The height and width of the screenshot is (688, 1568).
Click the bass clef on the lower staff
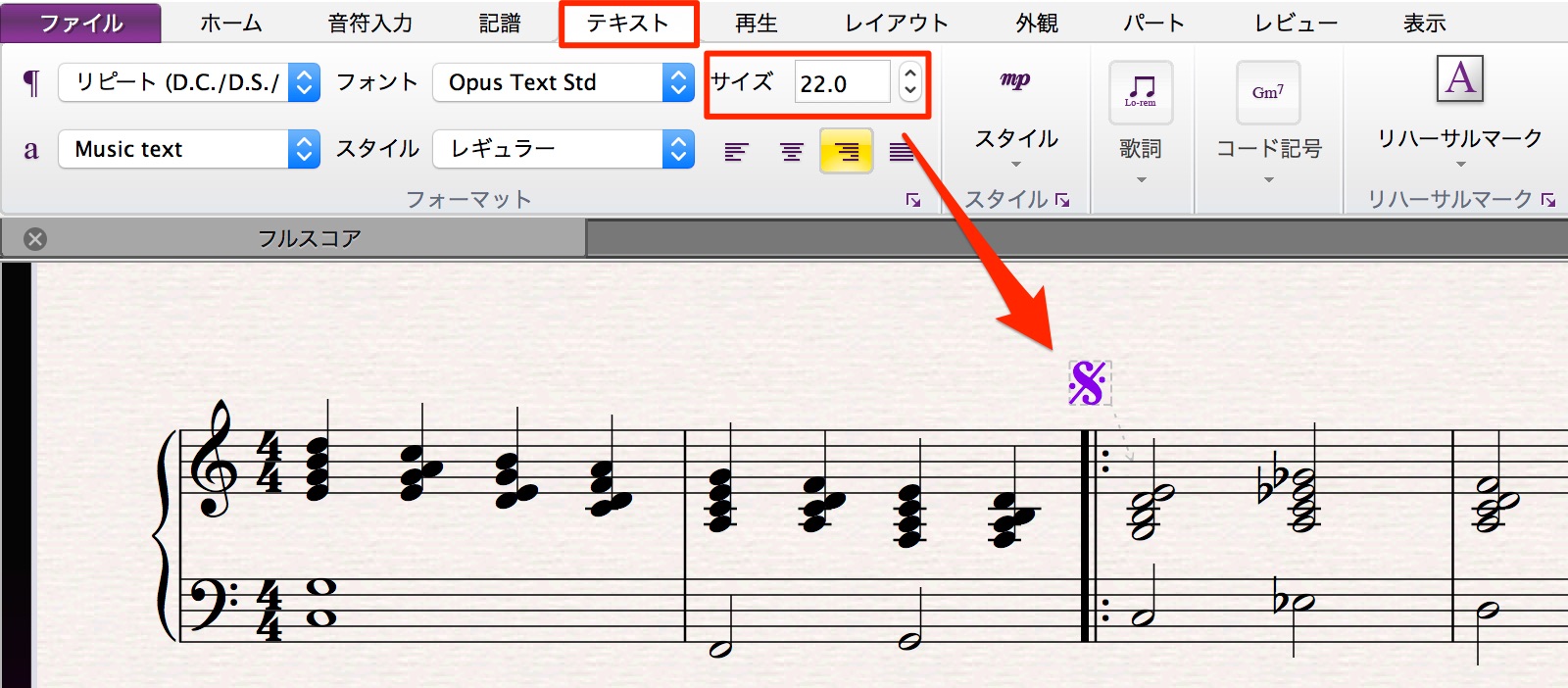click(214, 604)
